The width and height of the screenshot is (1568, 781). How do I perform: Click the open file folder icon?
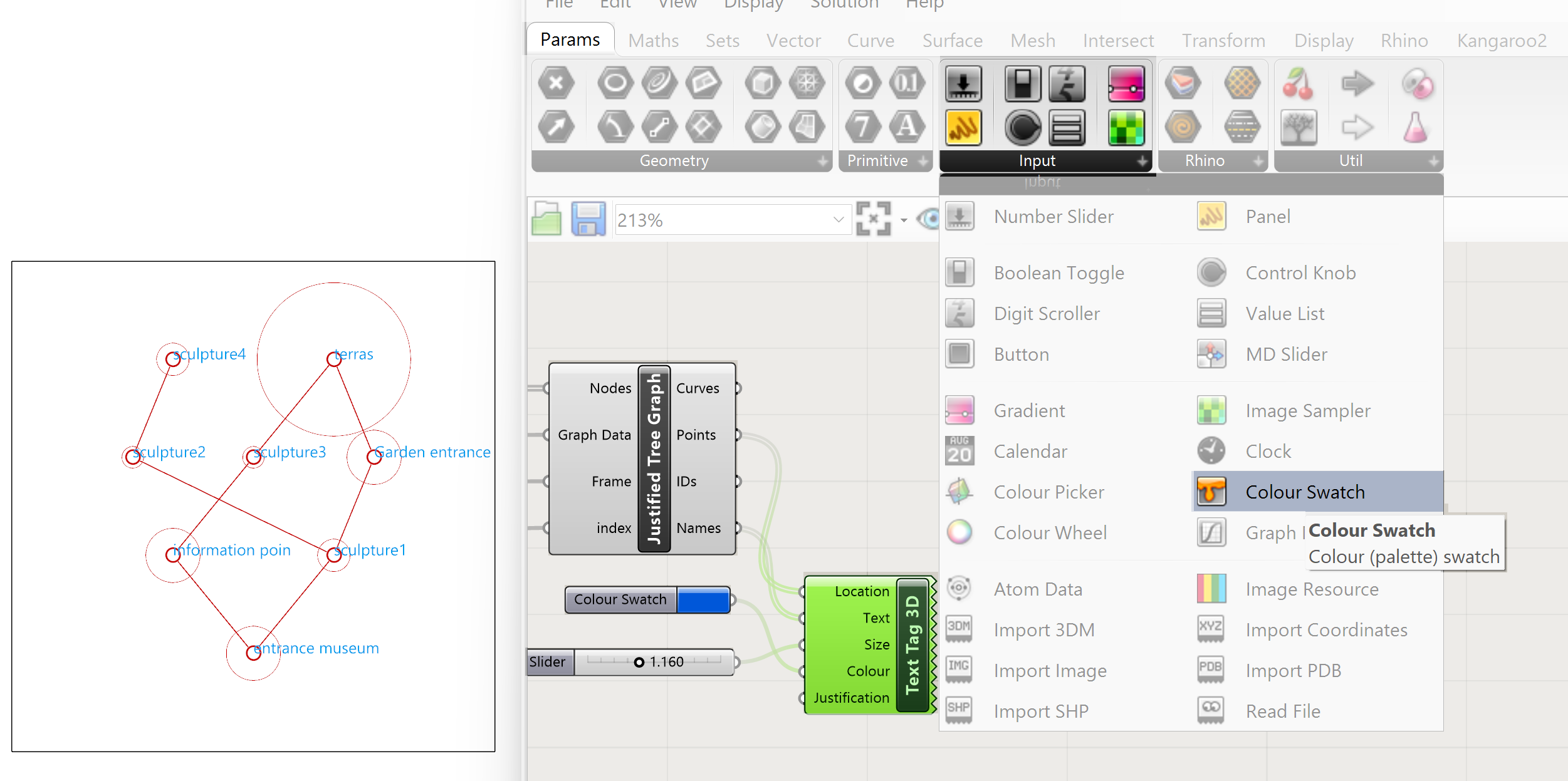click(x=546, y=219)
